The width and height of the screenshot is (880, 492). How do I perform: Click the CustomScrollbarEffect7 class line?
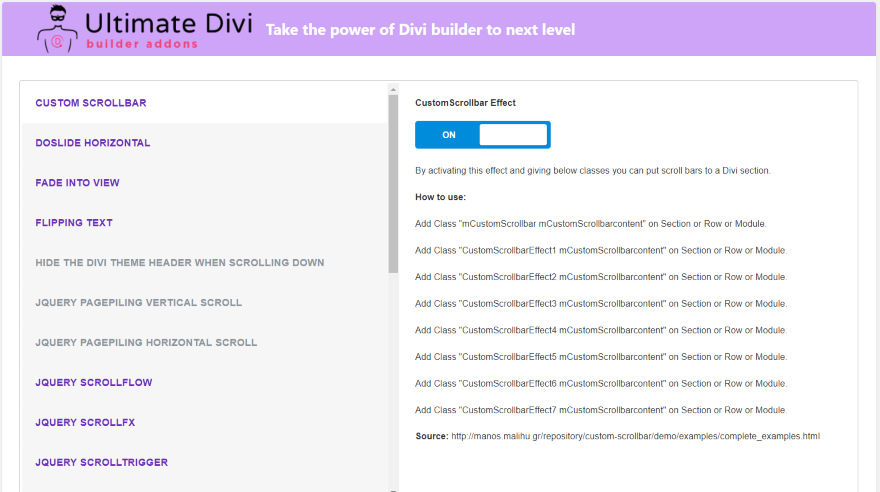601,410
